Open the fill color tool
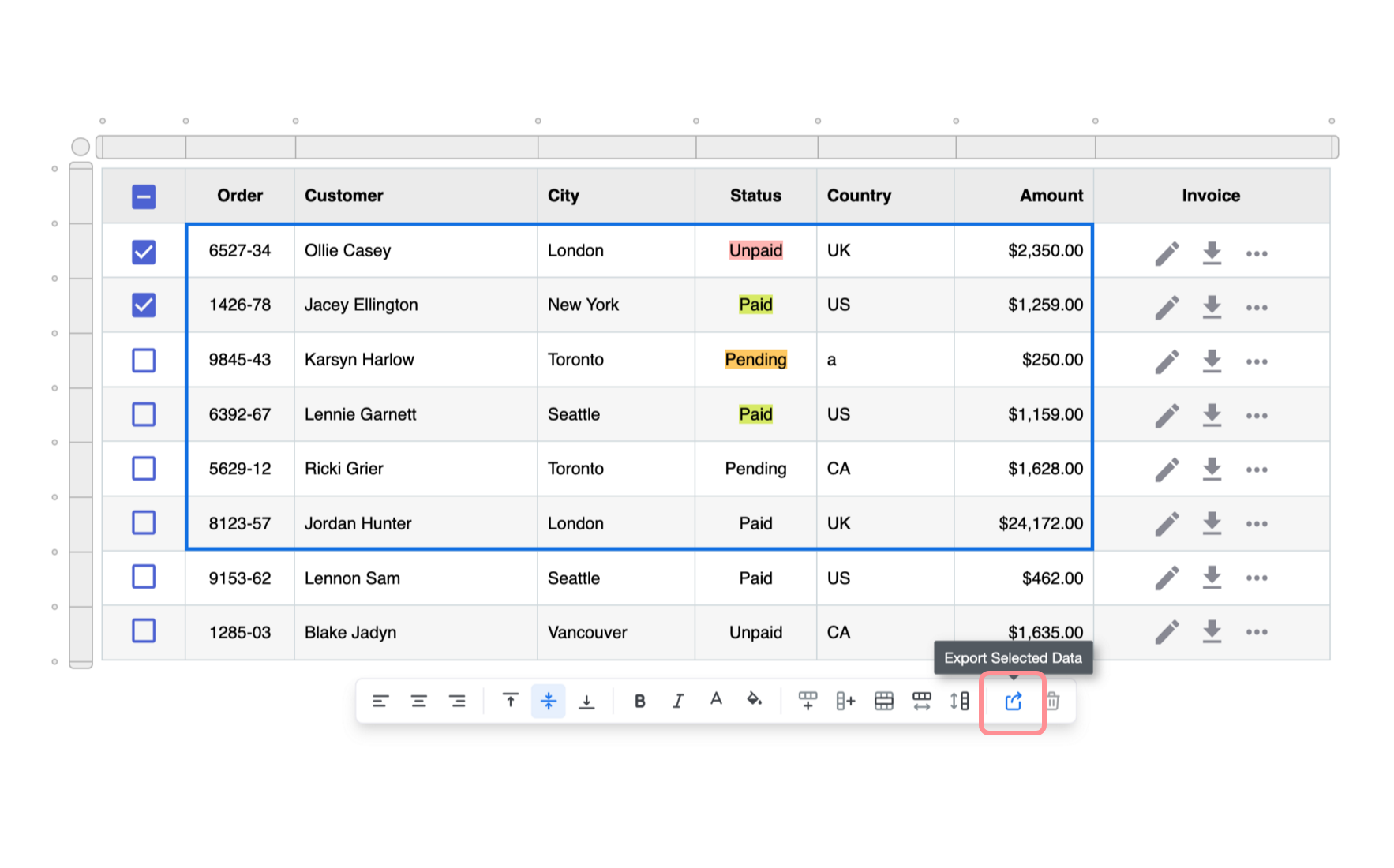Image resolution: width=1394 pixels, height=868 pixels. point(754,701)
